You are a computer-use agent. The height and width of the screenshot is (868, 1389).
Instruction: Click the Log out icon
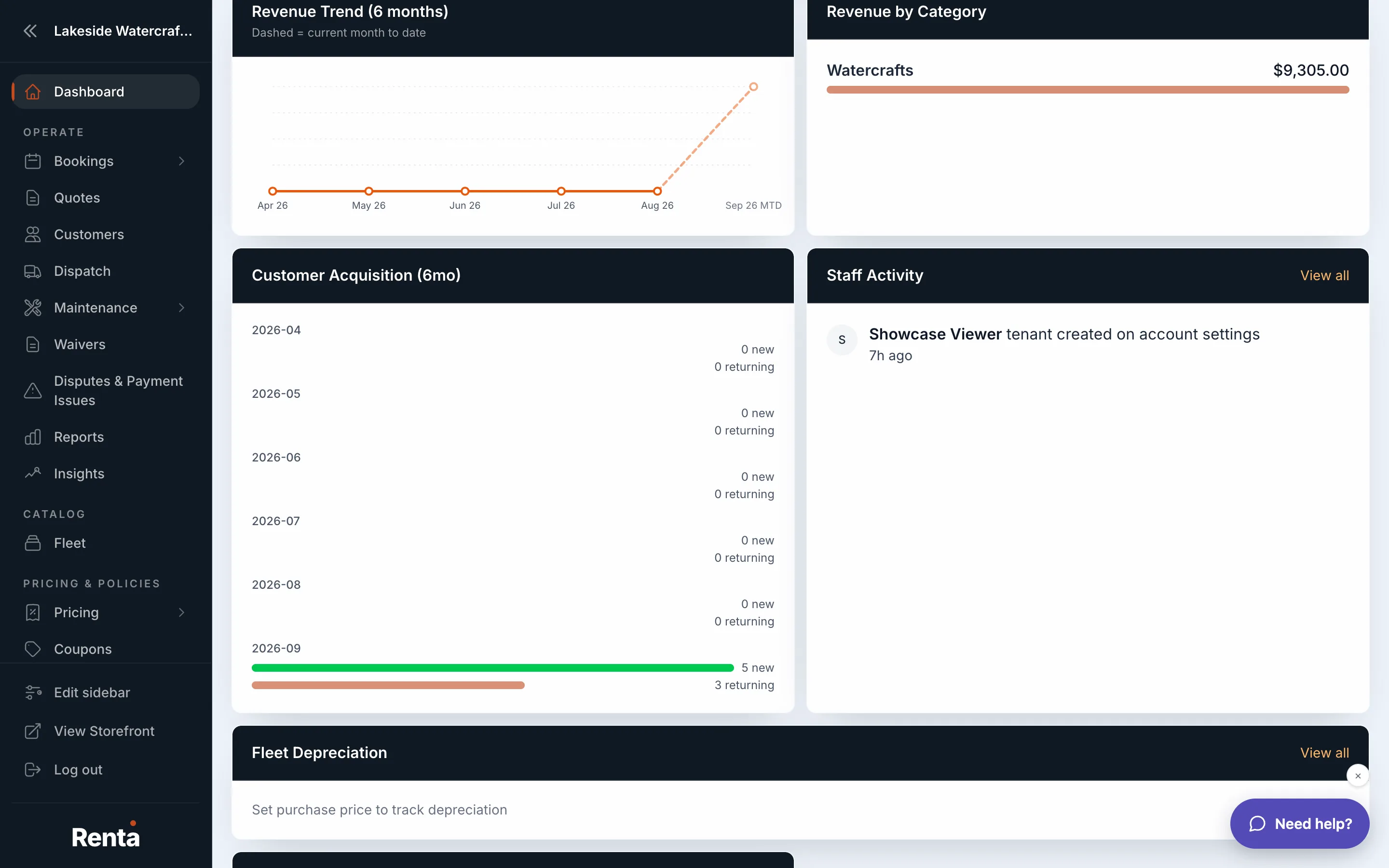coord(33,770)
